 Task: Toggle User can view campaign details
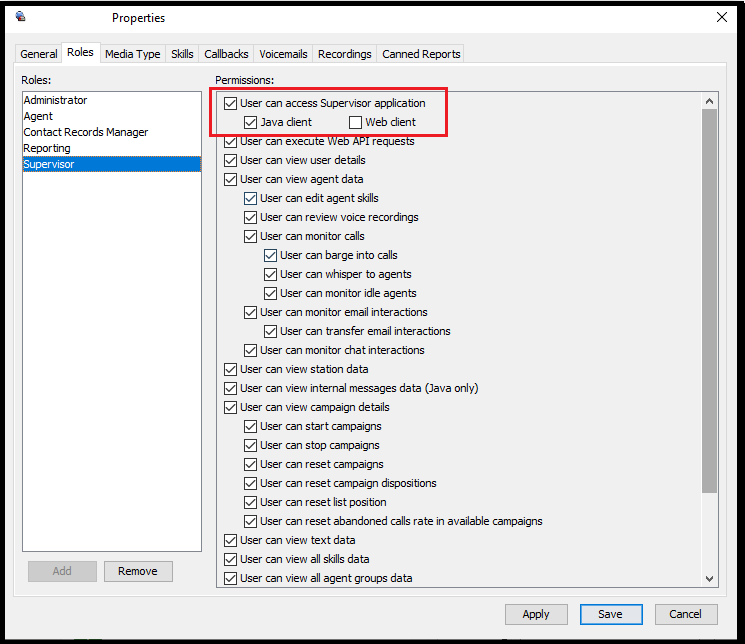(x=230, y=407)
